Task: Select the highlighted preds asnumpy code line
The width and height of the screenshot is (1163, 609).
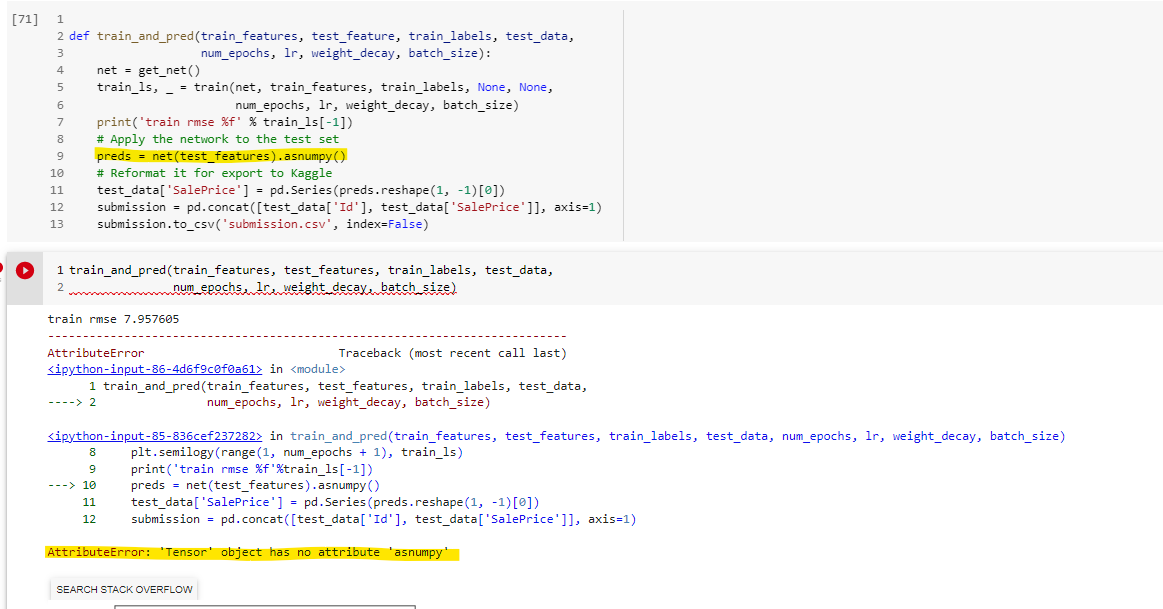Action: 222,155
